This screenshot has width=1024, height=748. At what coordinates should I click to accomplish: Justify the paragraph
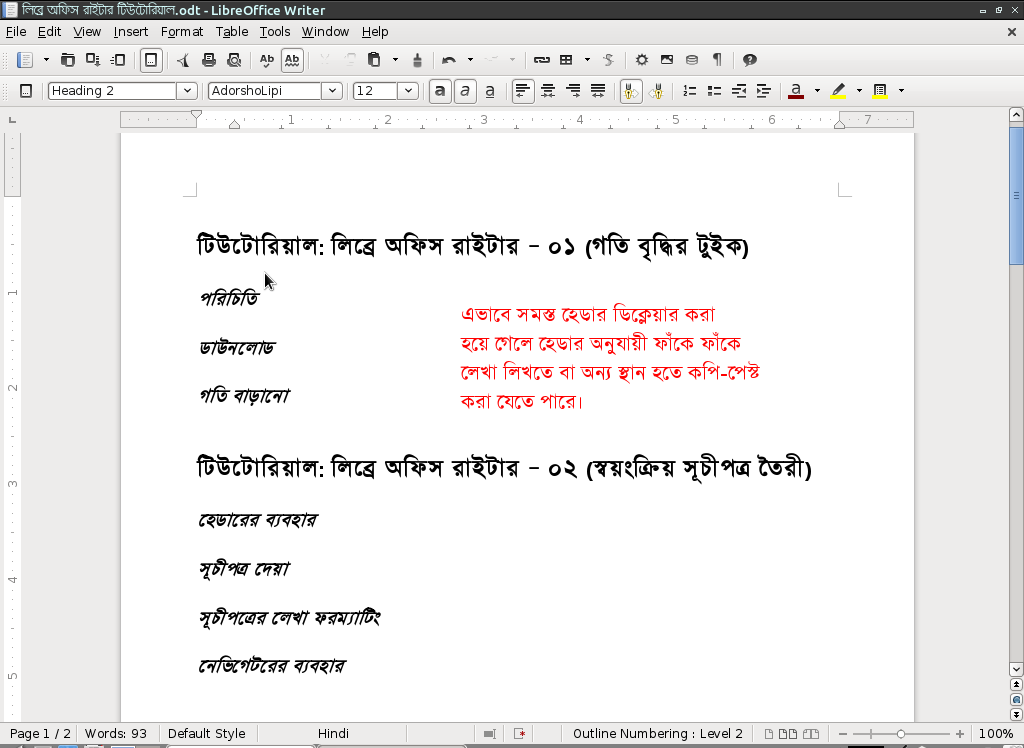(598, 91)
